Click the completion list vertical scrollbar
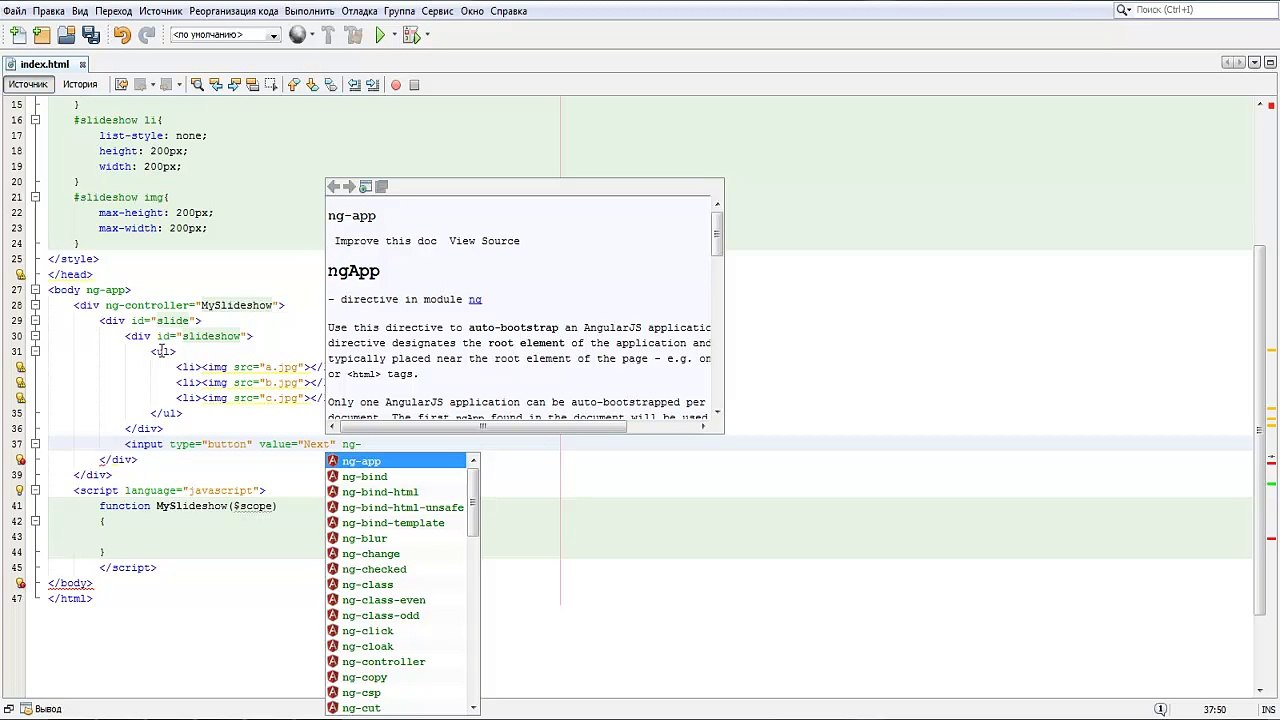 tap(474, 500)
